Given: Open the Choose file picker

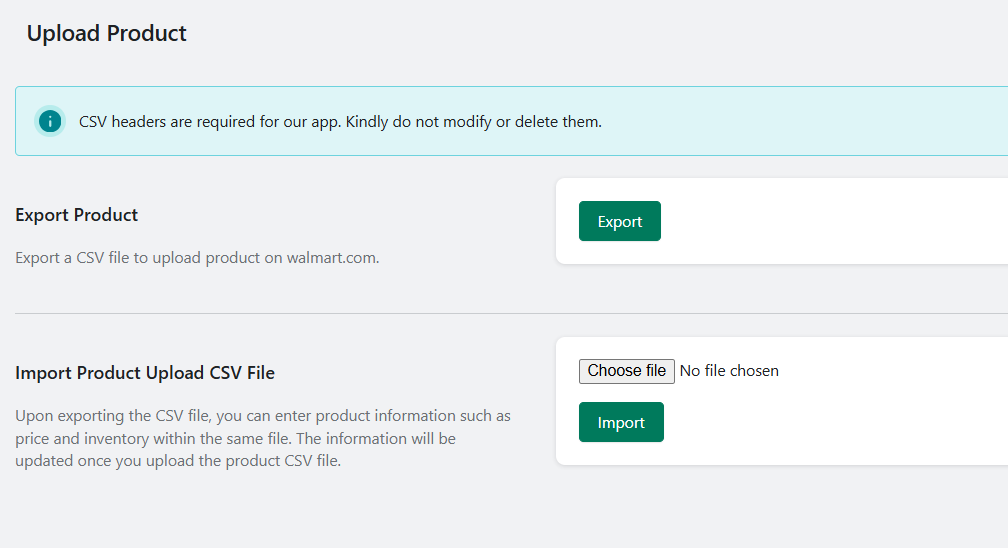Looking at the screenshot, I should (x=626, y=371).
